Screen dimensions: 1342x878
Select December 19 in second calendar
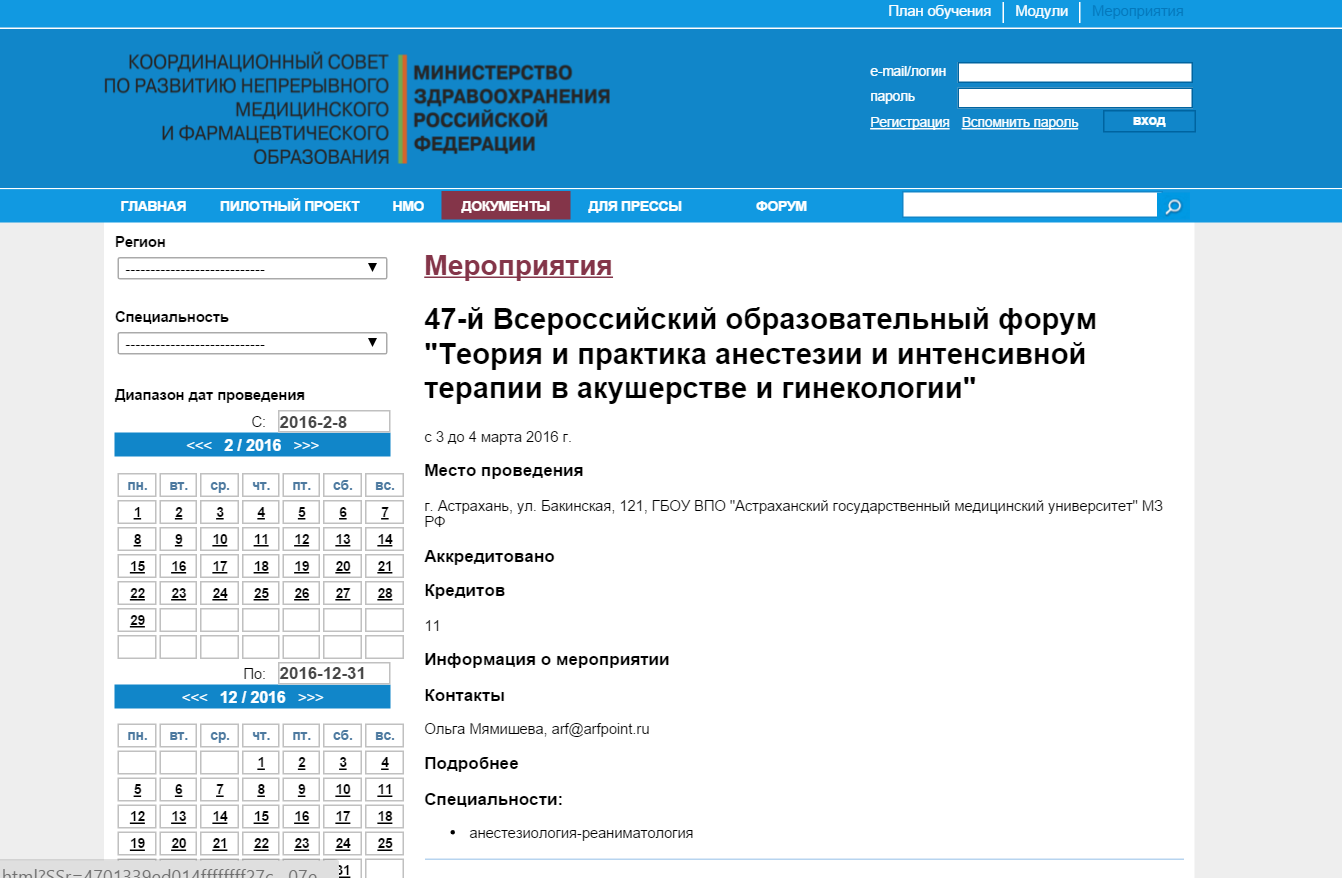tap(137, 843)
